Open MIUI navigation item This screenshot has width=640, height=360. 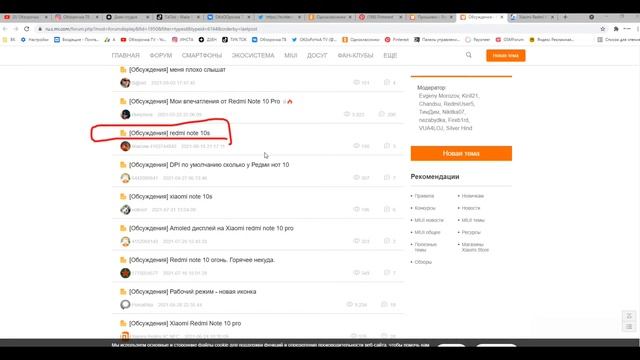click(291, 56)
